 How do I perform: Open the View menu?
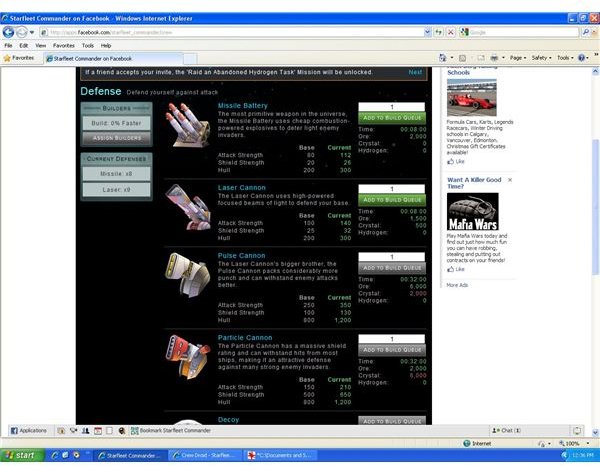[41, 46]
